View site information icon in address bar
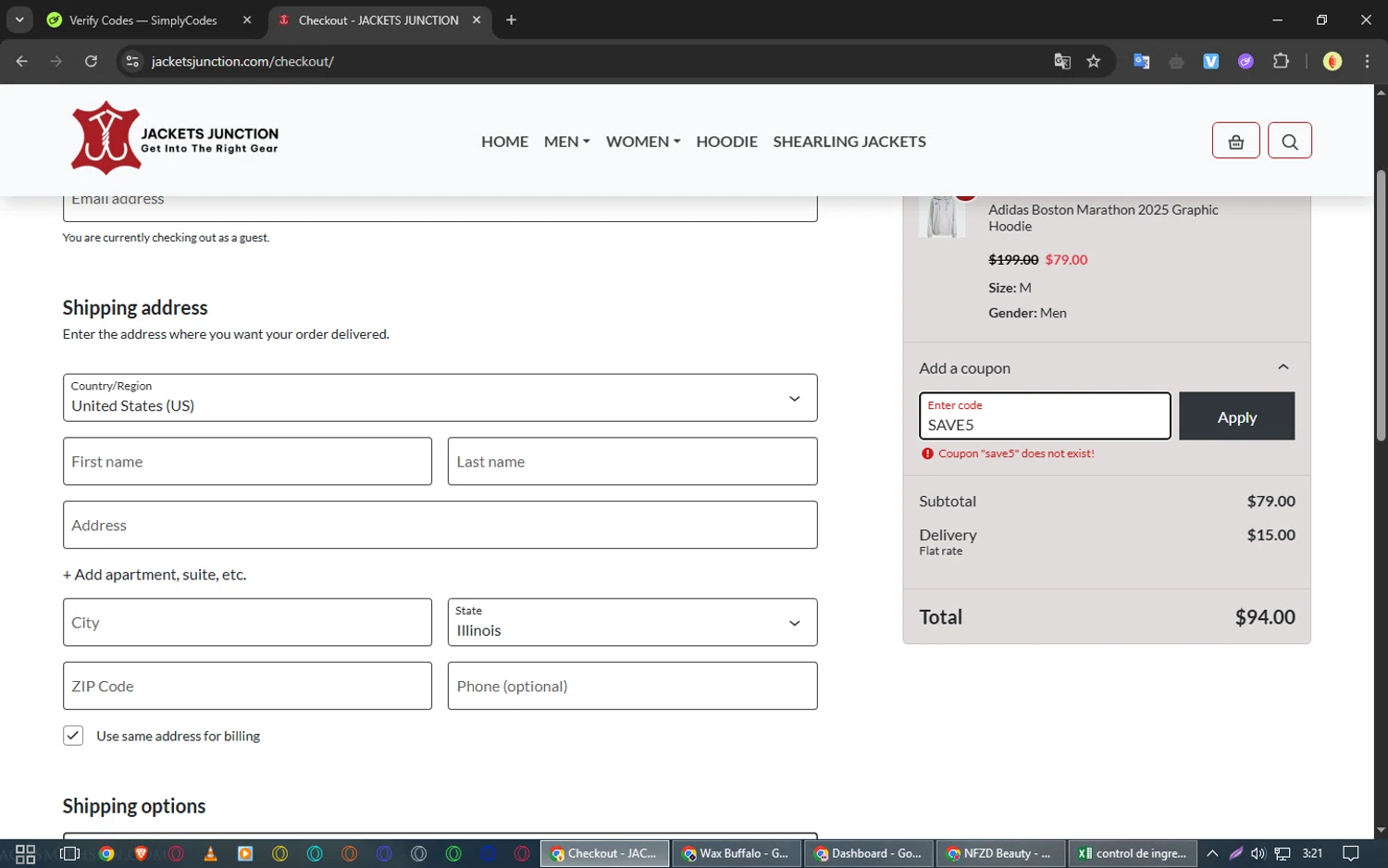Screen dimensions: 1388x868 [x=132, y=61]
